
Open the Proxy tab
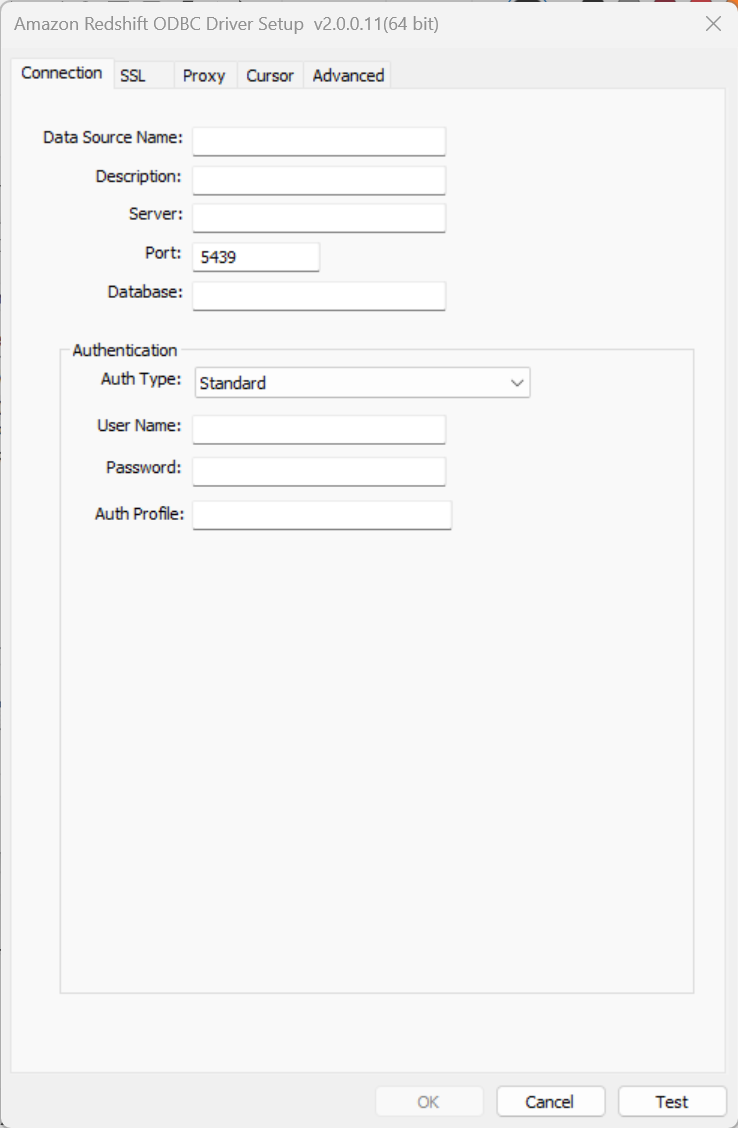[203, 75]
